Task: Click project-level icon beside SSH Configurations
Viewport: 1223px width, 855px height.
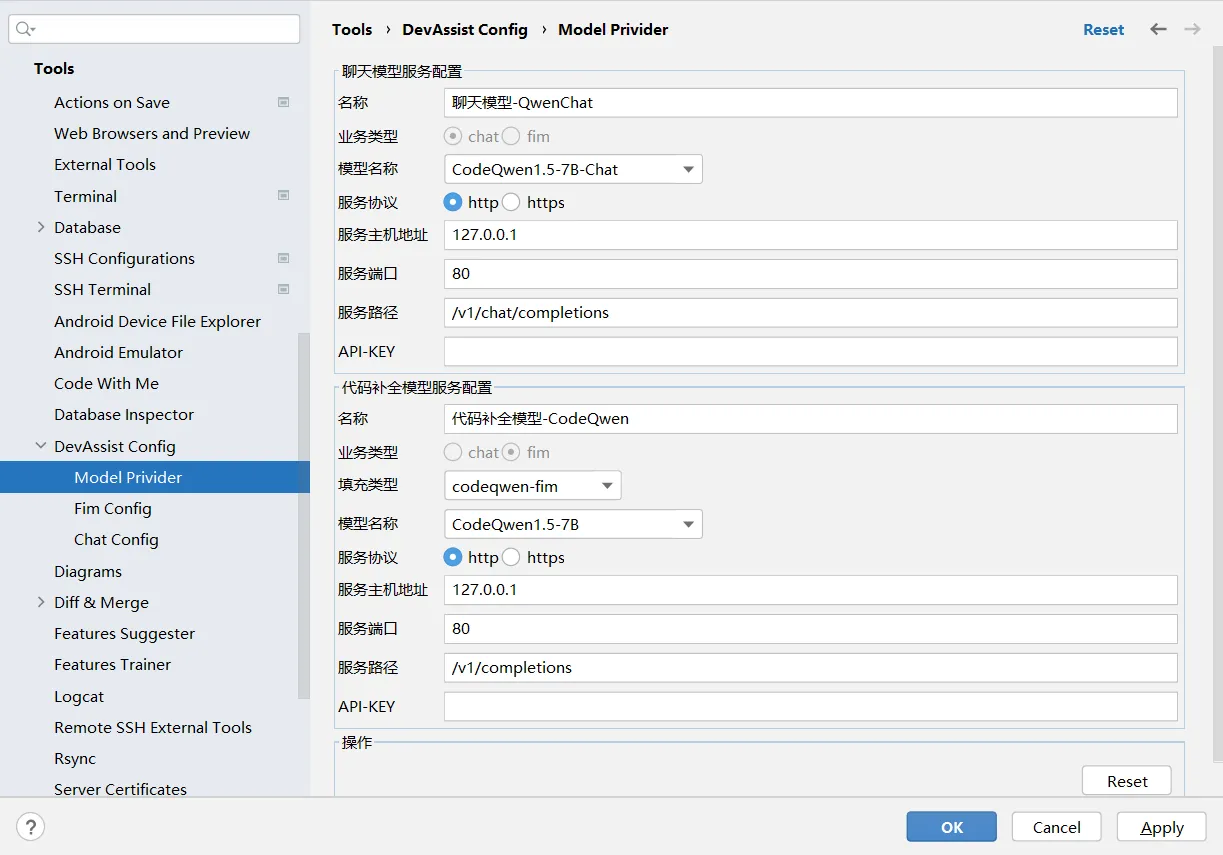Action: 283,258
